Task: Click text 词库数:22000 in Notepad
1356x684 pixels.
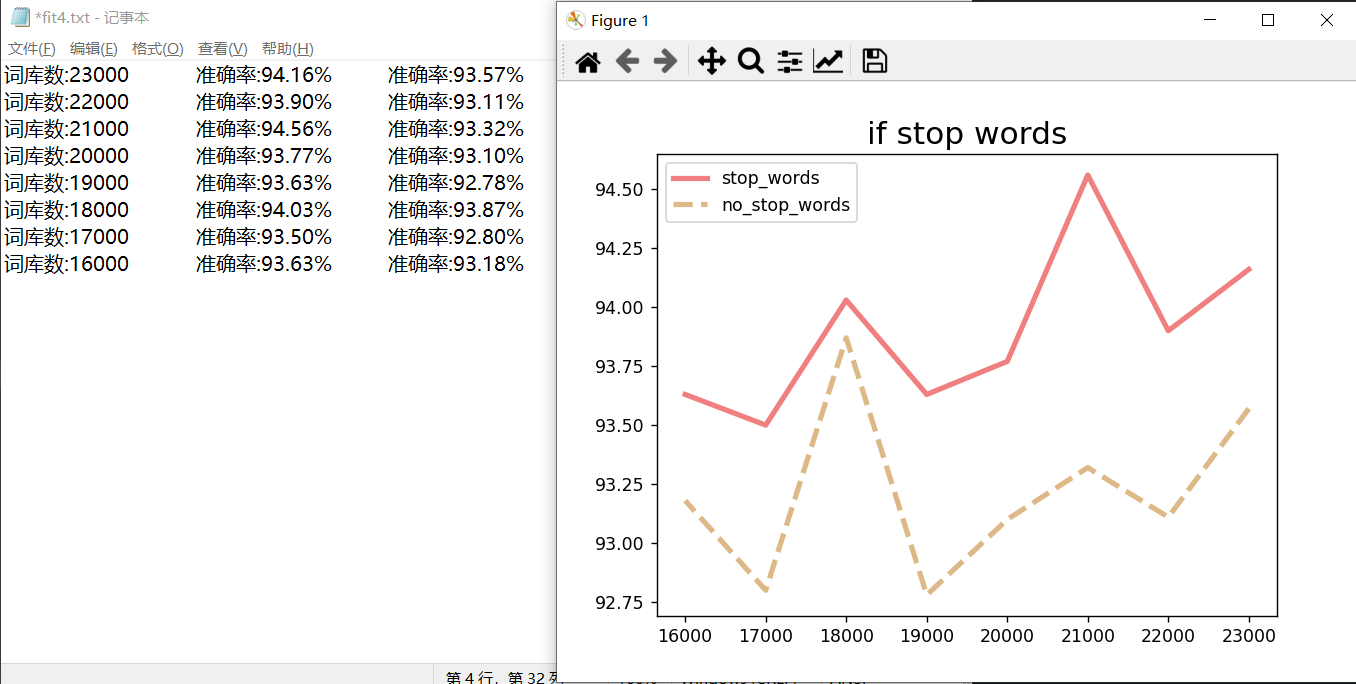Action: (67, 102)
